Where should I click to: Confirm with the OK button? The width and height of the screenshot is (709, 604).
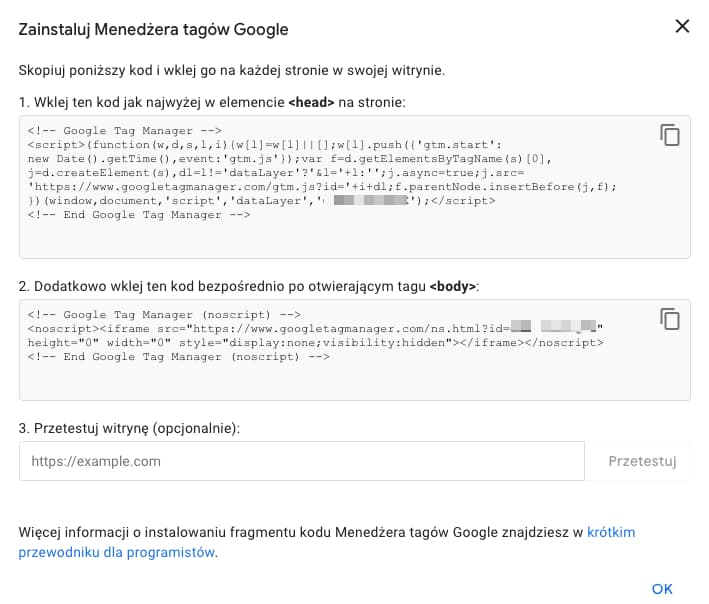coord(662,589)
